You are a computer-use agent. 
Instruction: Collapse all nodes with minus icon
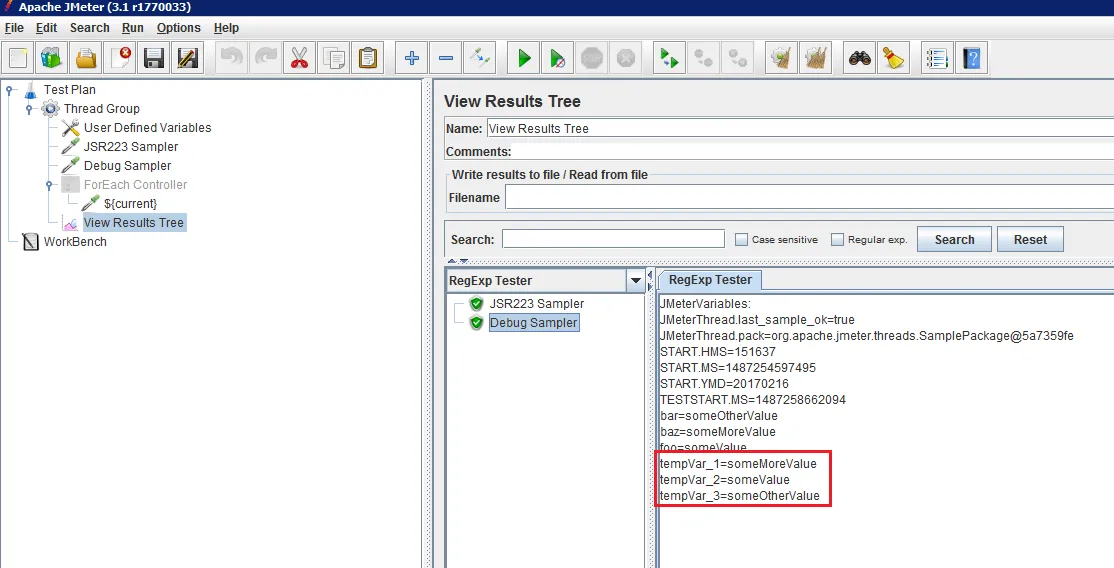(445, 58)
